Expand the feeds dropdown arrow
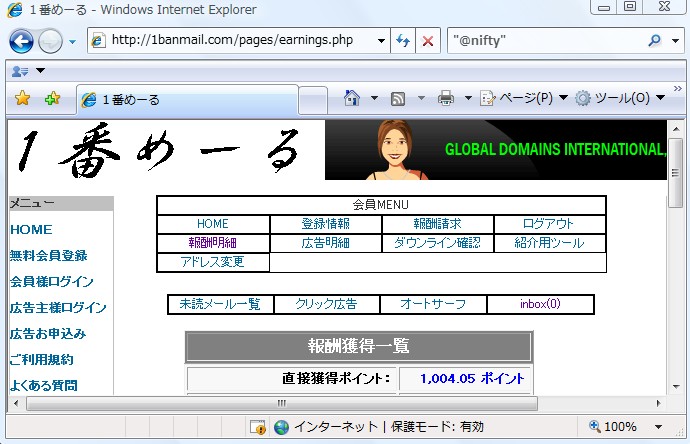 (x=421, y=98)
